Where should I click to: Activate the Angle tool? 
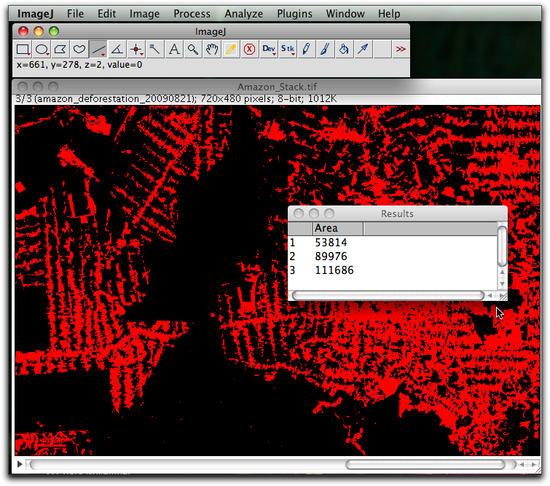tap(117, 49)
